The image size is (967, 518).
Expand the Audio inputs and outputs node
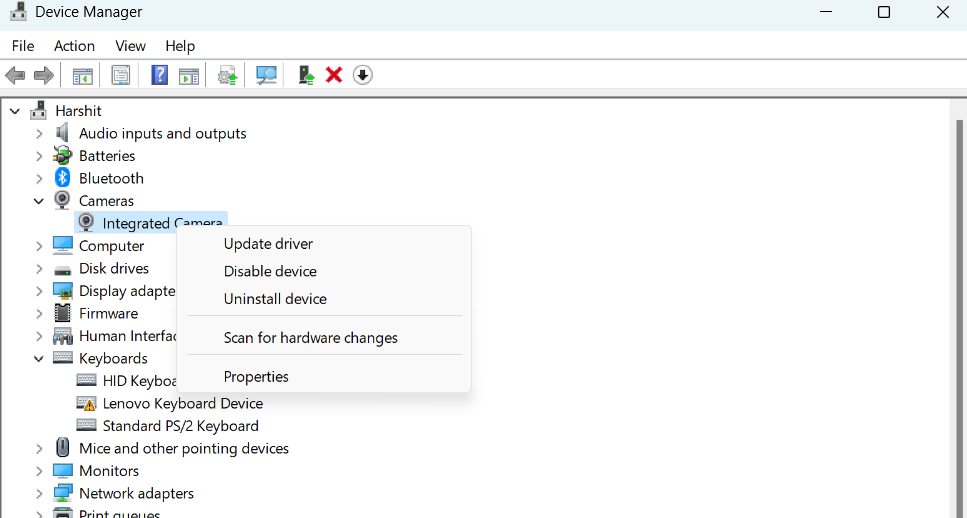pyautogui.click(x=39, y=134)
